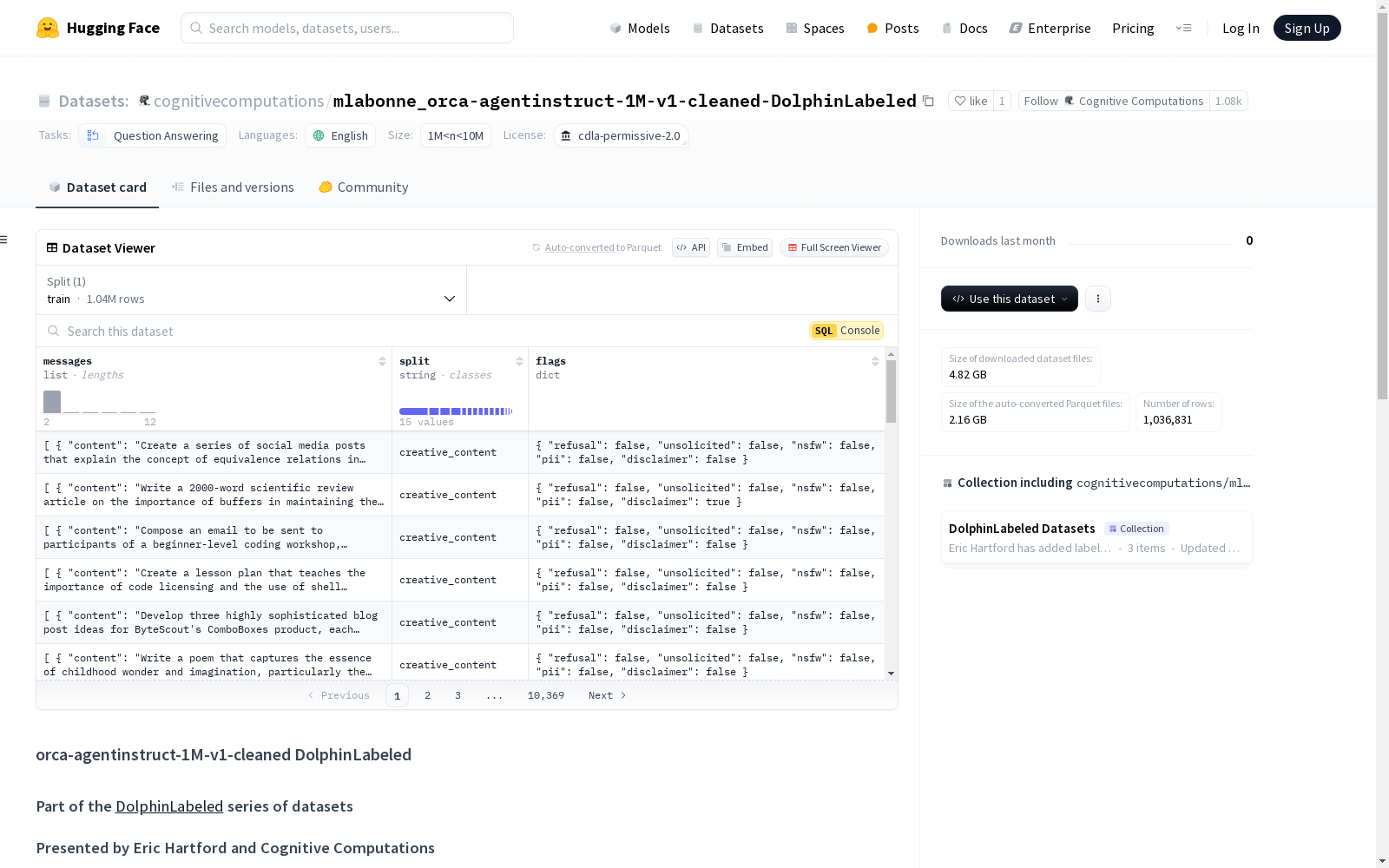This screenshot has width=1389, height=868.
Task: Click the Sign Up button
Action: tap(1307, 28)
